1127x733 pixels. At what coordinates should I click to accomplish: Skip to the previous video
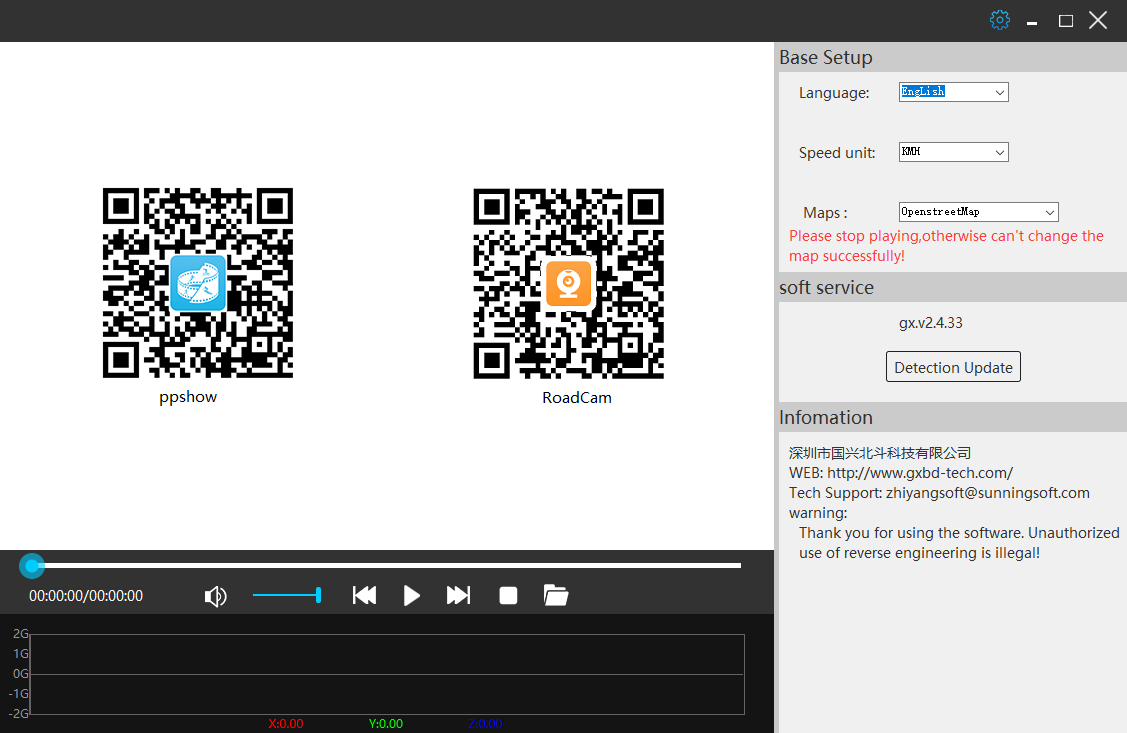point(365,596)
